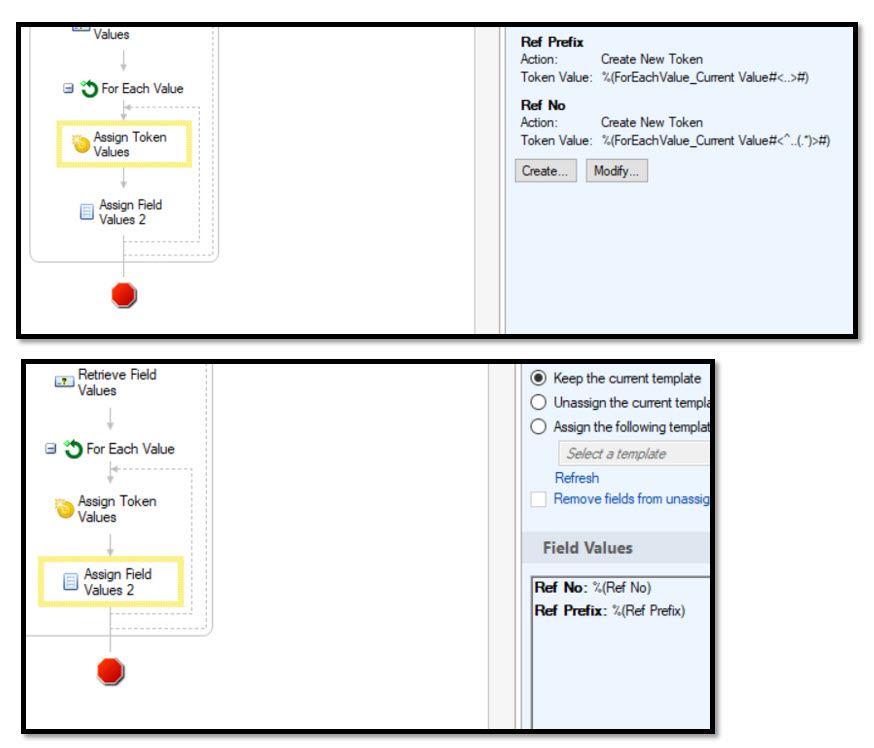The height and width of the screenshot is (748, 874).
Task: Click the Ref Prefix token heading
Action: pos(552,42)
